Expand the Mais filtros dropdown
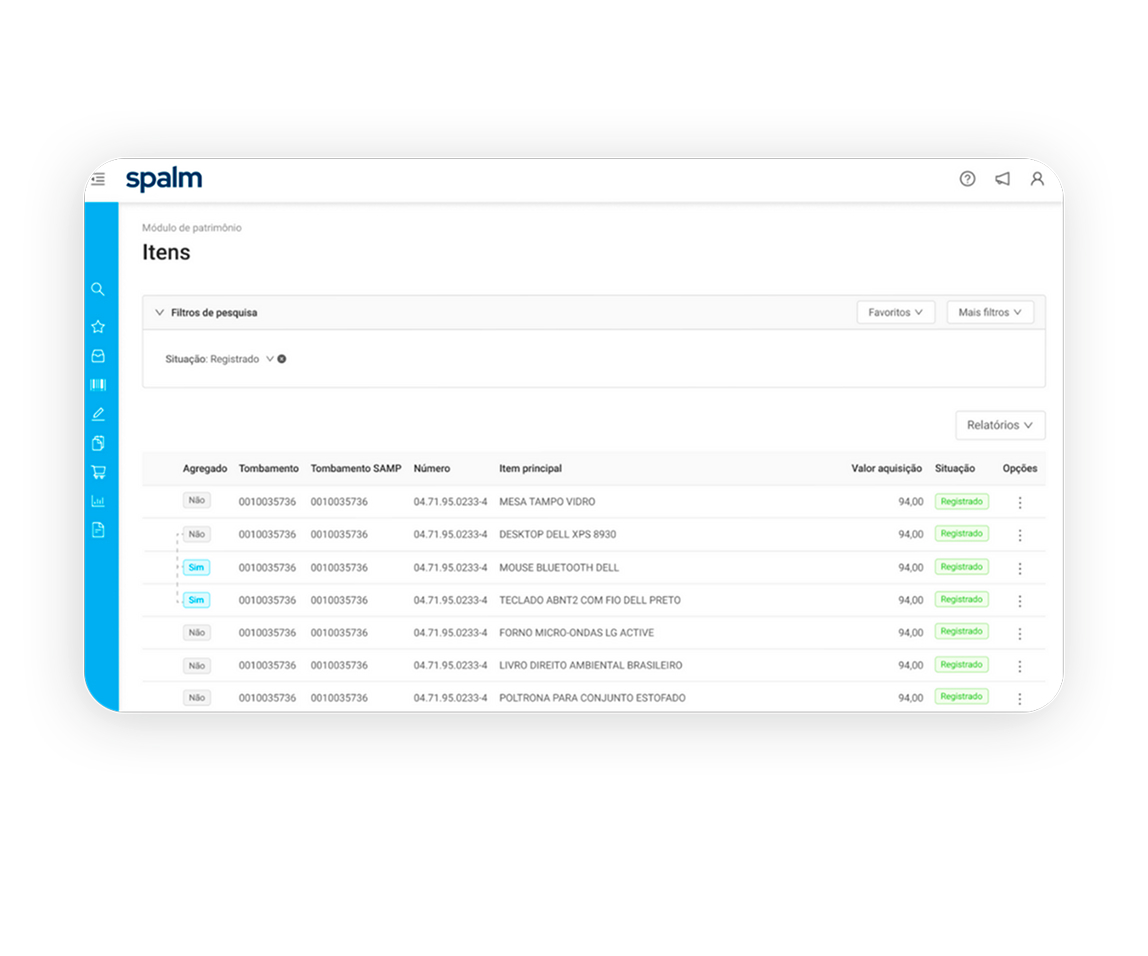This screenshot has height=956, width=1148. pyautogui.click(x=989, y=313)
